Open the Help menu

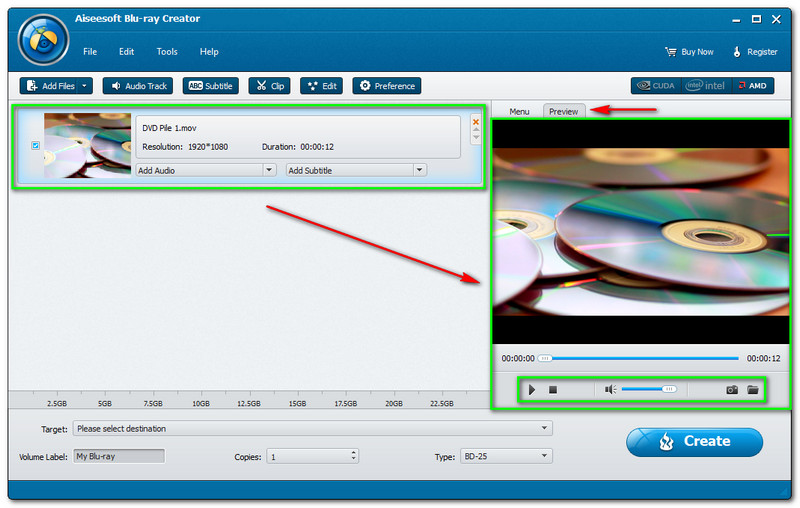click(209, 52)
